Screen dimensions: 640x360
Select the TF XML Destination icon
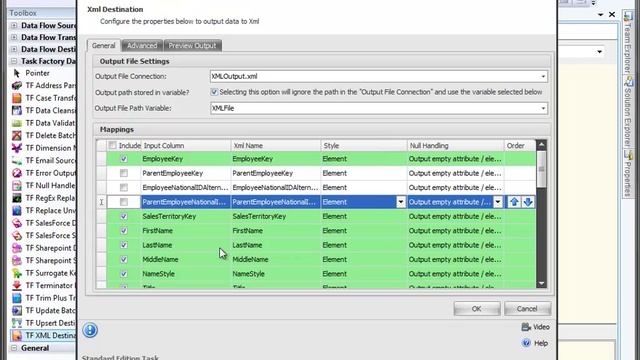17,336
